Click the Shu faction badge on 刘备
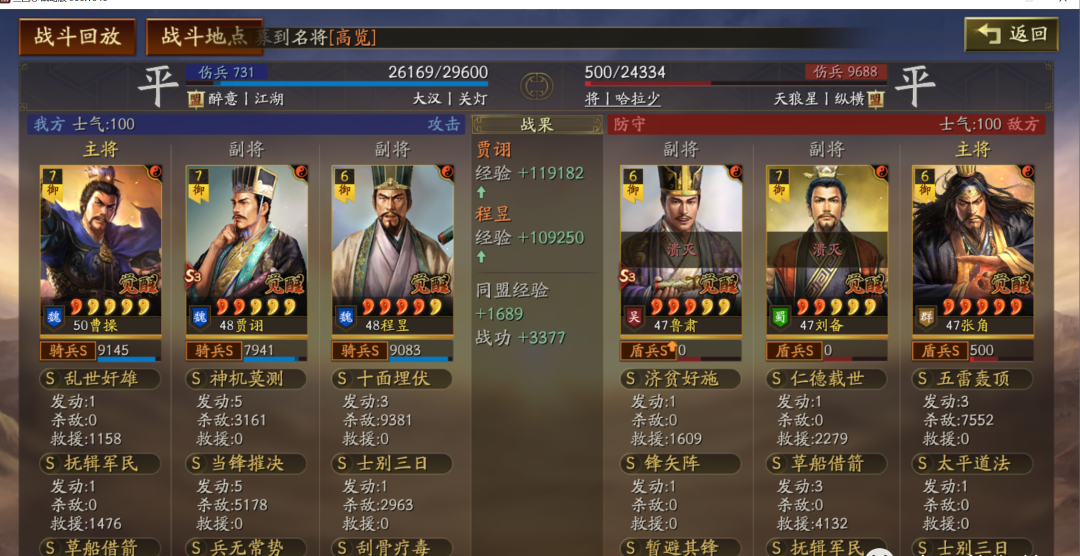 (x=780, y=316)
